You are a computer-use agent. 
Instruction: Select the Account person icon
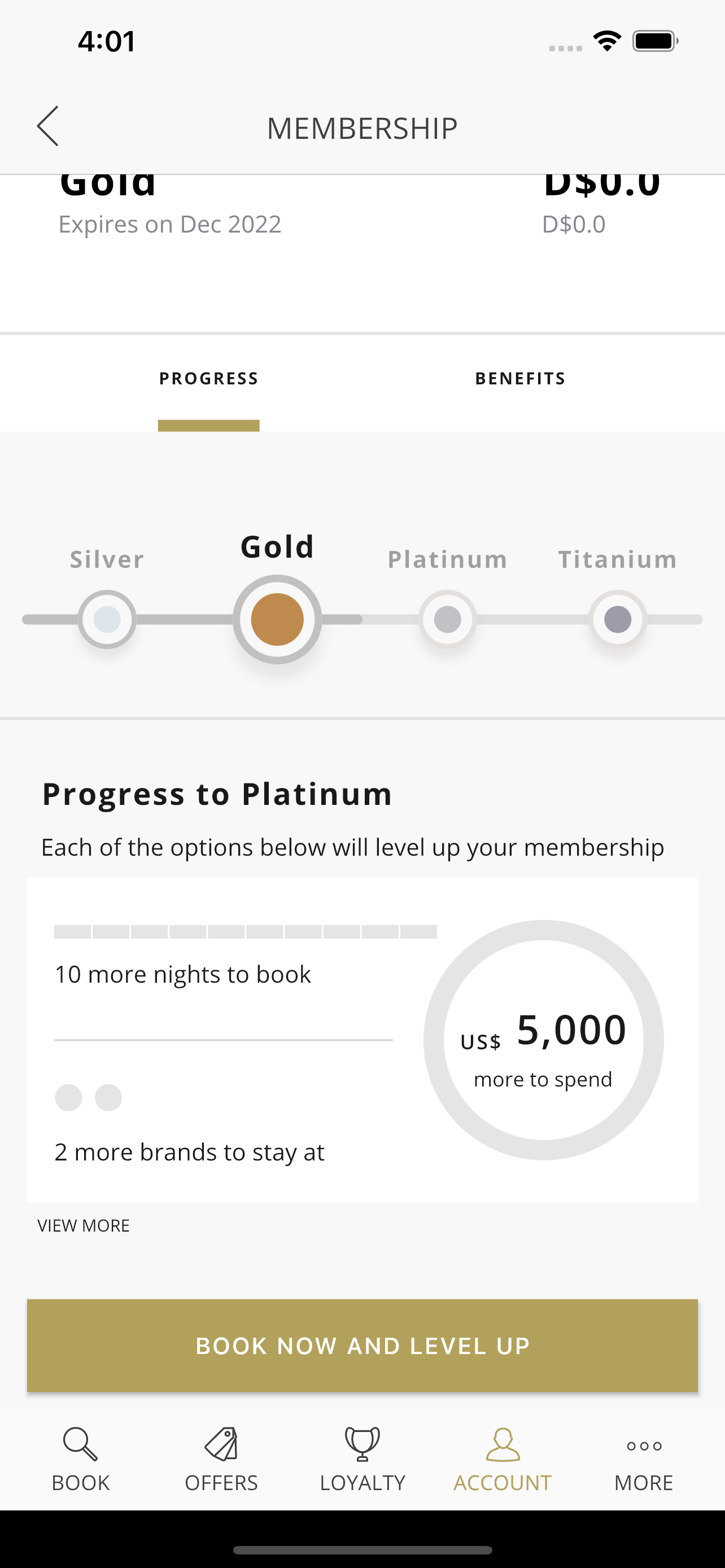(x=503, y=1444)
